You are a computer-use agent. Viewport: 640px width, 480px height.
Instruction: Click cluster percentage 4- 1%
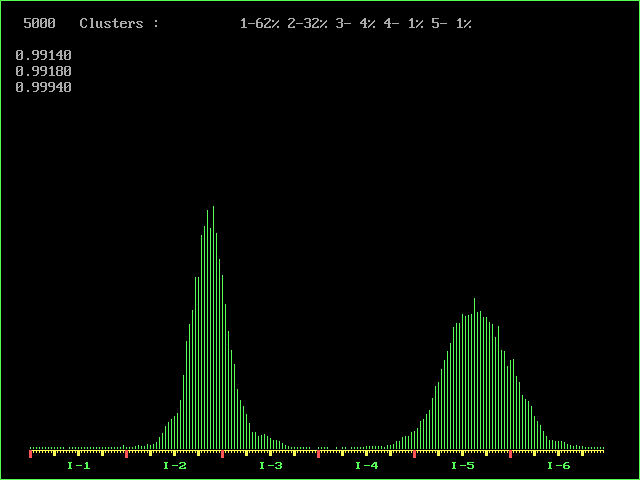point(404,24)
